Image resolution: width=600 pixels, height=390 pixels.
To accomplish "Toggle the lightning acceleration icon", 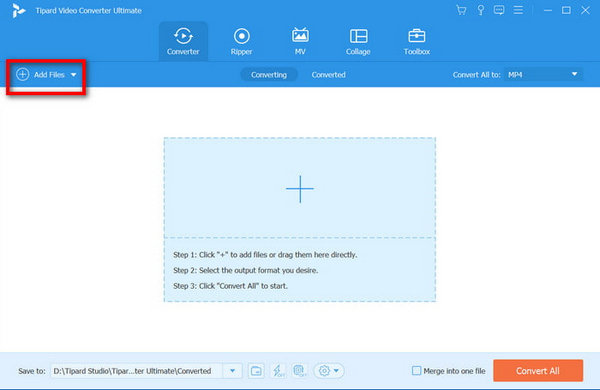I will point(278,370).
